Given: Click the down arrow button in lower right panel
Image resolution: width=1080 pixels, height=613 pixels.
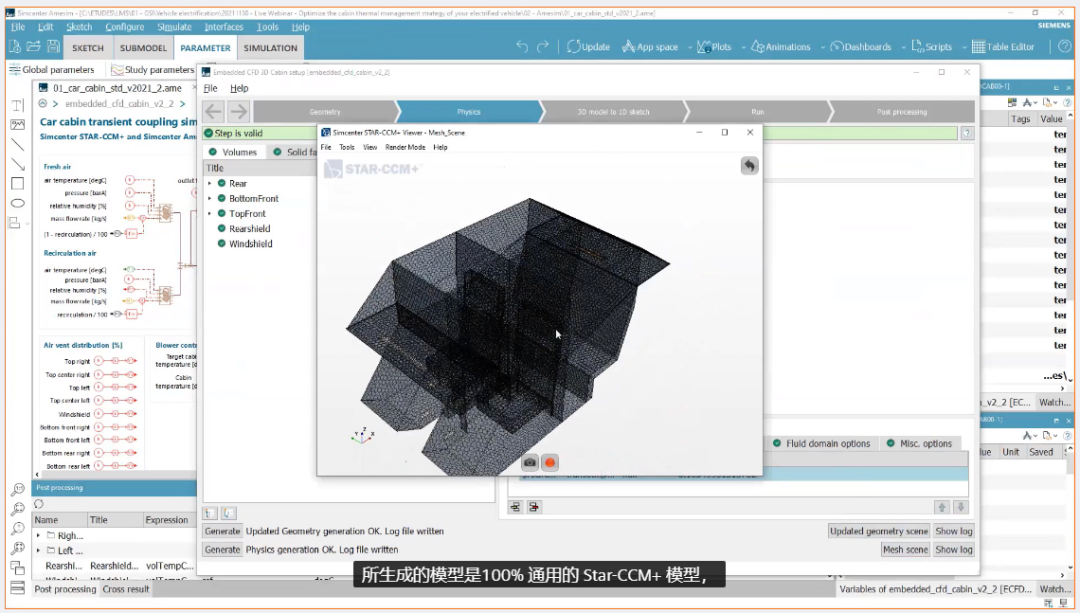Looking at the screenshot, I should (x=961, y=507).
